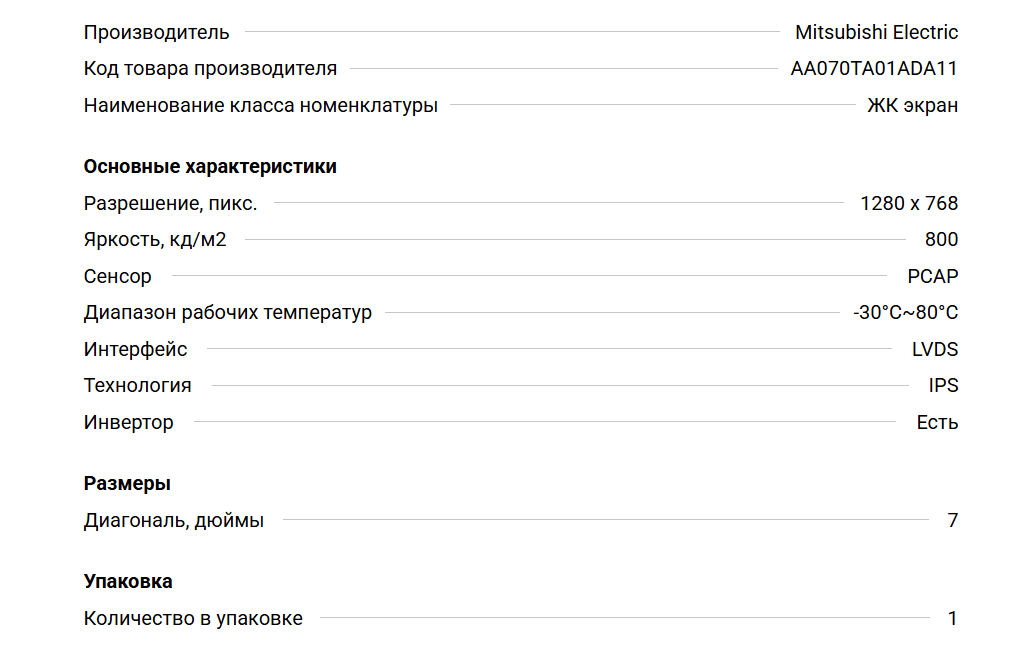The height and width of the screenshot is (657, 1031).
Task: Click the LVDS interface value
Action: tap(934, 349)
